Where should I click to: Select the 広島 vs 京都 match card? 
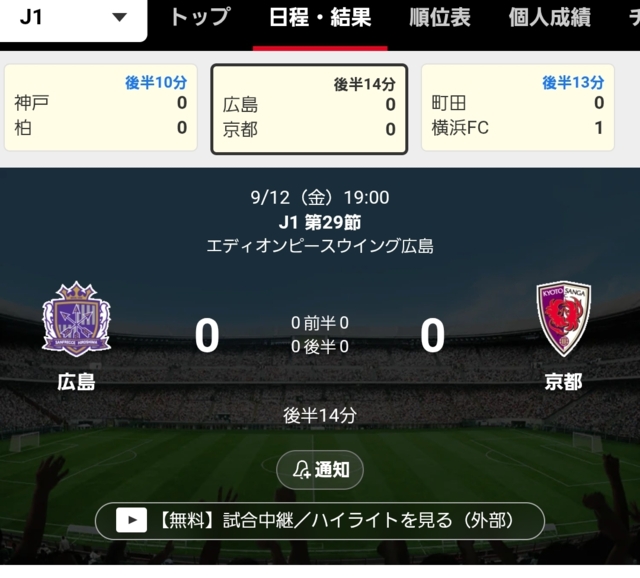309,109
